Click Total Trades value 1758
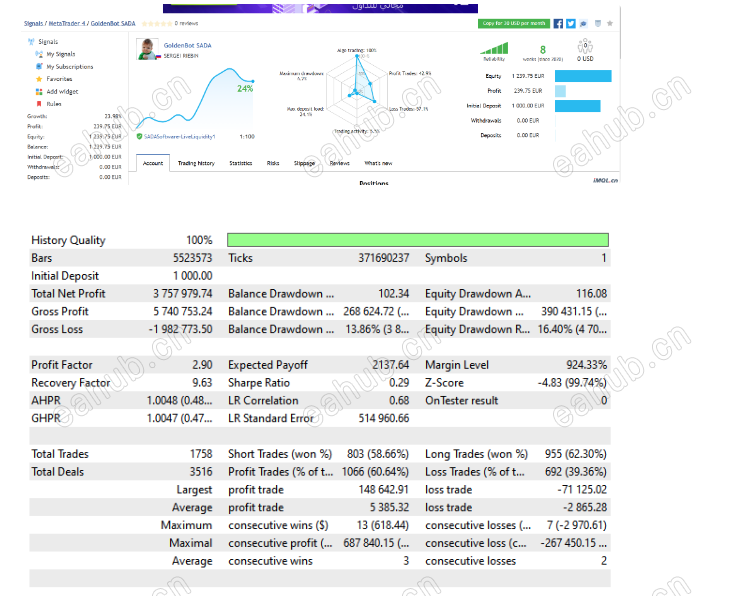 point(201,454)
